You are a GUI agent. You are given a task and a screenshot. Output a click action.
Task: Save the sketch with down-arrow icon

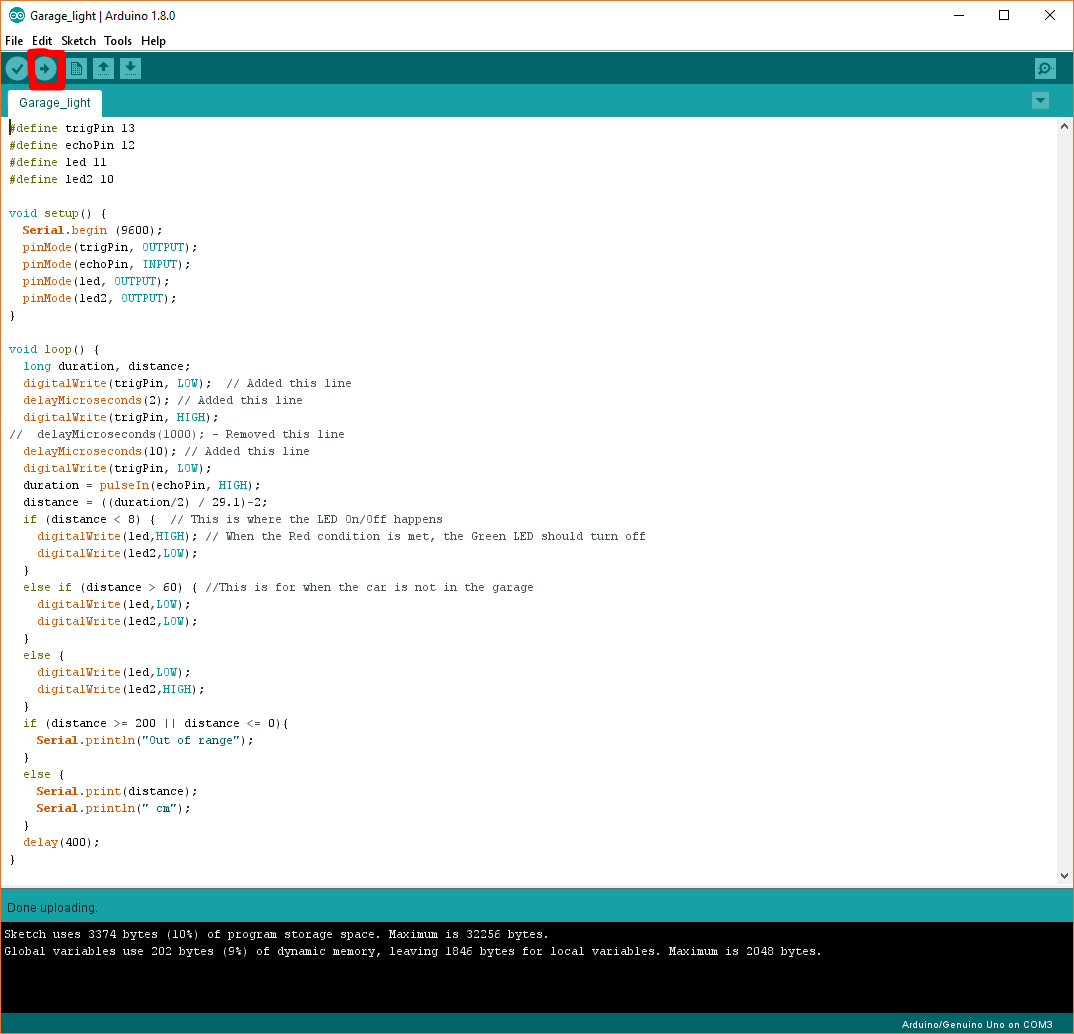(131, 68)
